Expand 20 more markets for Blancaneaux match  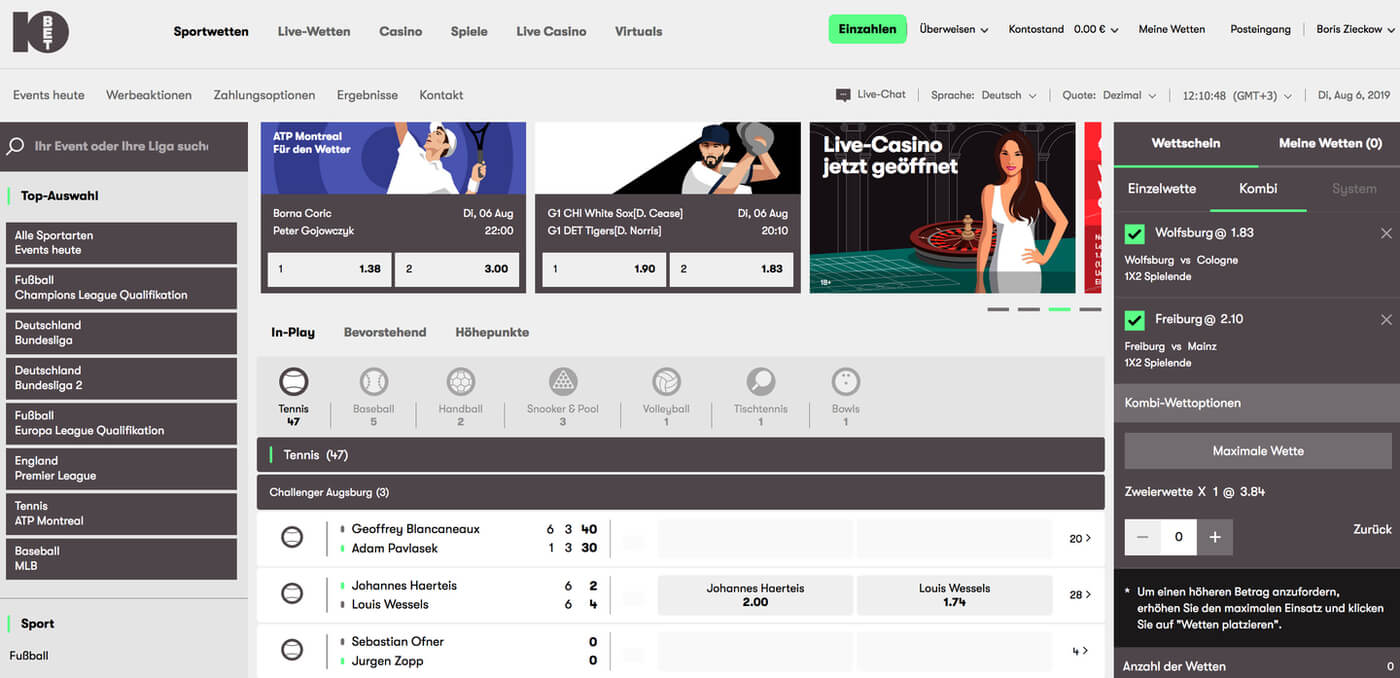click(1080, 538)
